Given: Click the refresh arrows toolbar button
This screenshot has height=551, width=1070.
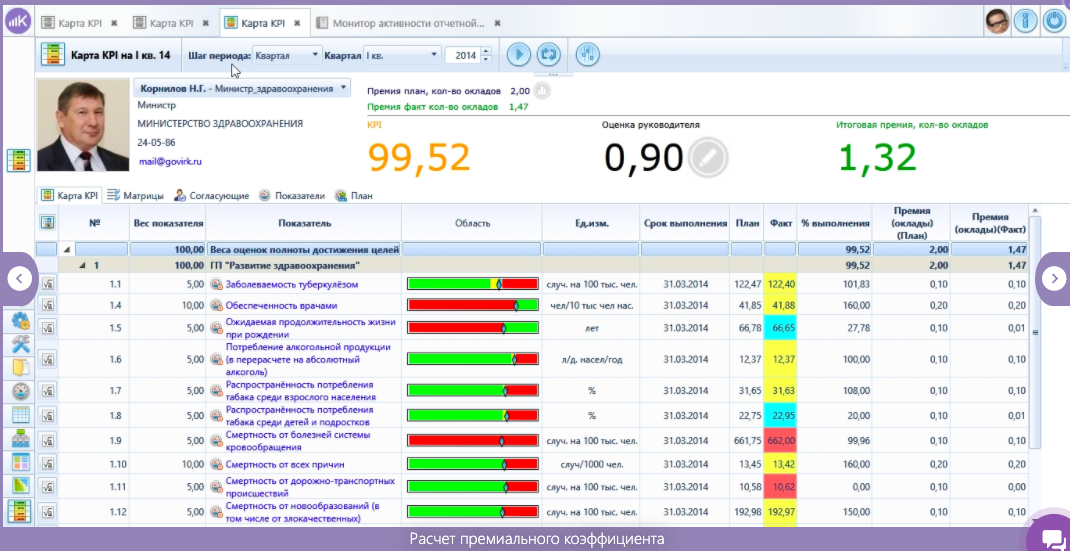Looking at the screenshot, I should coord(548,54).
